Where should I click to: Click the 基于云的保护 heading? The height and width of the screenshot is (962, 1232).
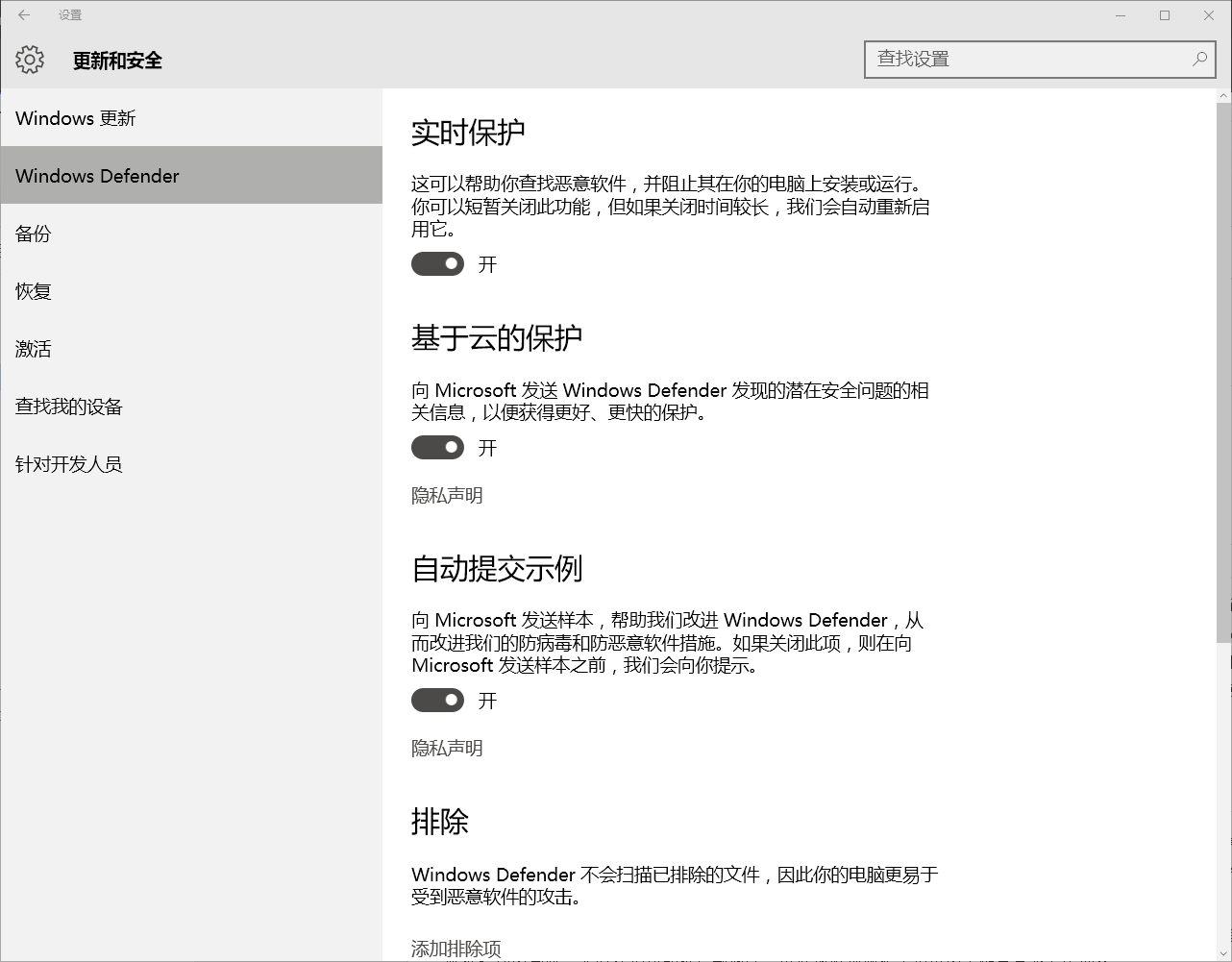click(497, 338)
